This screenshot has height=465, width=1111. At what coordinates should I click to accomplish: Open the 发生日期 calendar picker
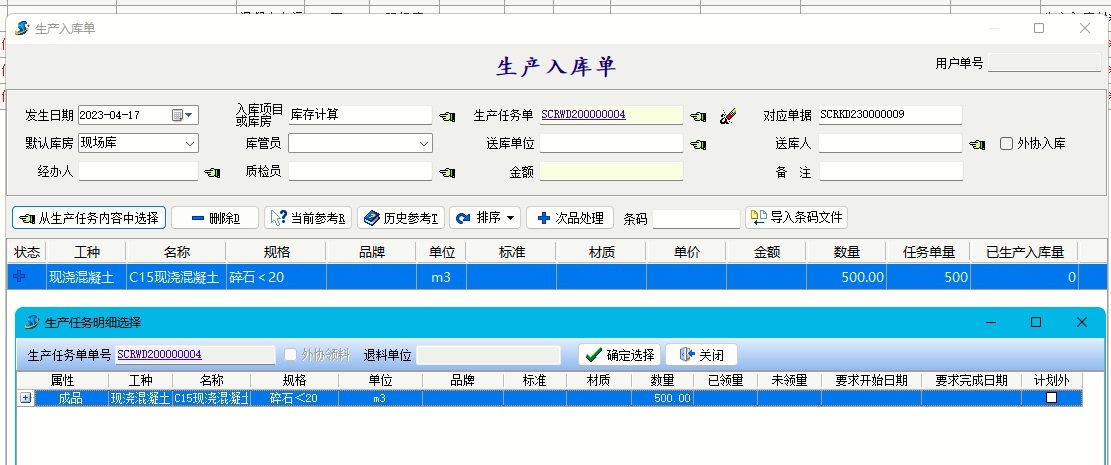183,115
